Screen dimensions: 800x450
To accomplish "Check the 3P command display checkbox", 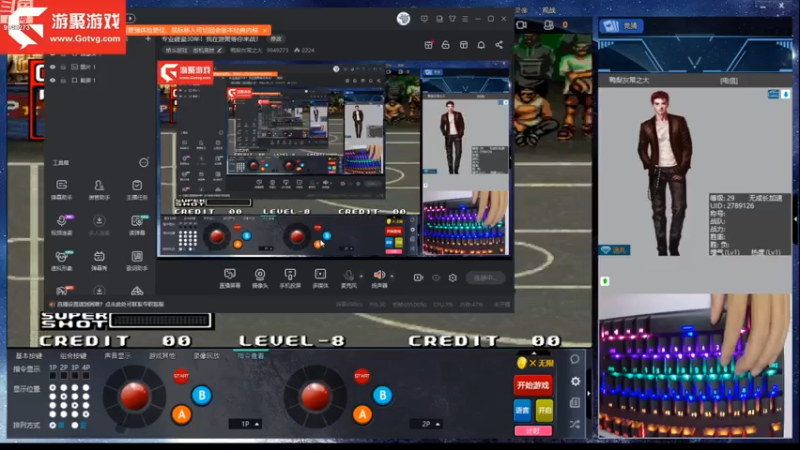I will (x=75, y=376).
